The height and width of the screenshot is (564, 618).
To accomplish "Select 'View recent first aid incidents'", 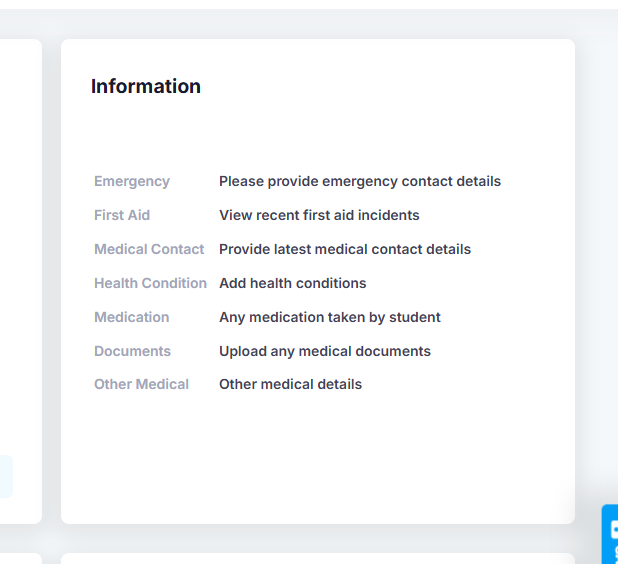I will [319, 215].
